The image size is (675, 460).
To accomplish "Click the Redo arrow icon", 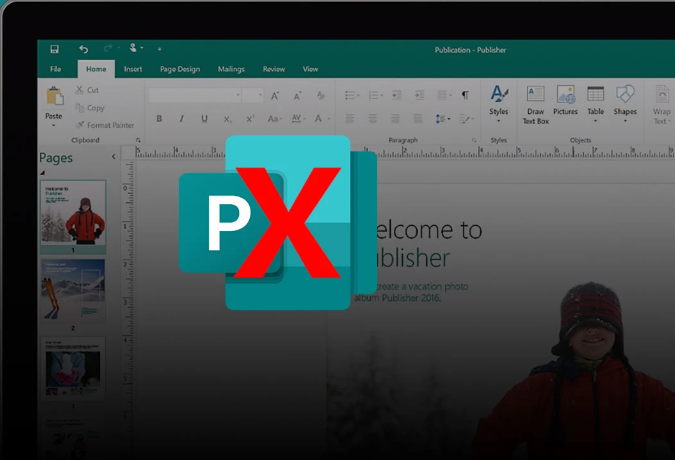I will click(x=108, y=48).
